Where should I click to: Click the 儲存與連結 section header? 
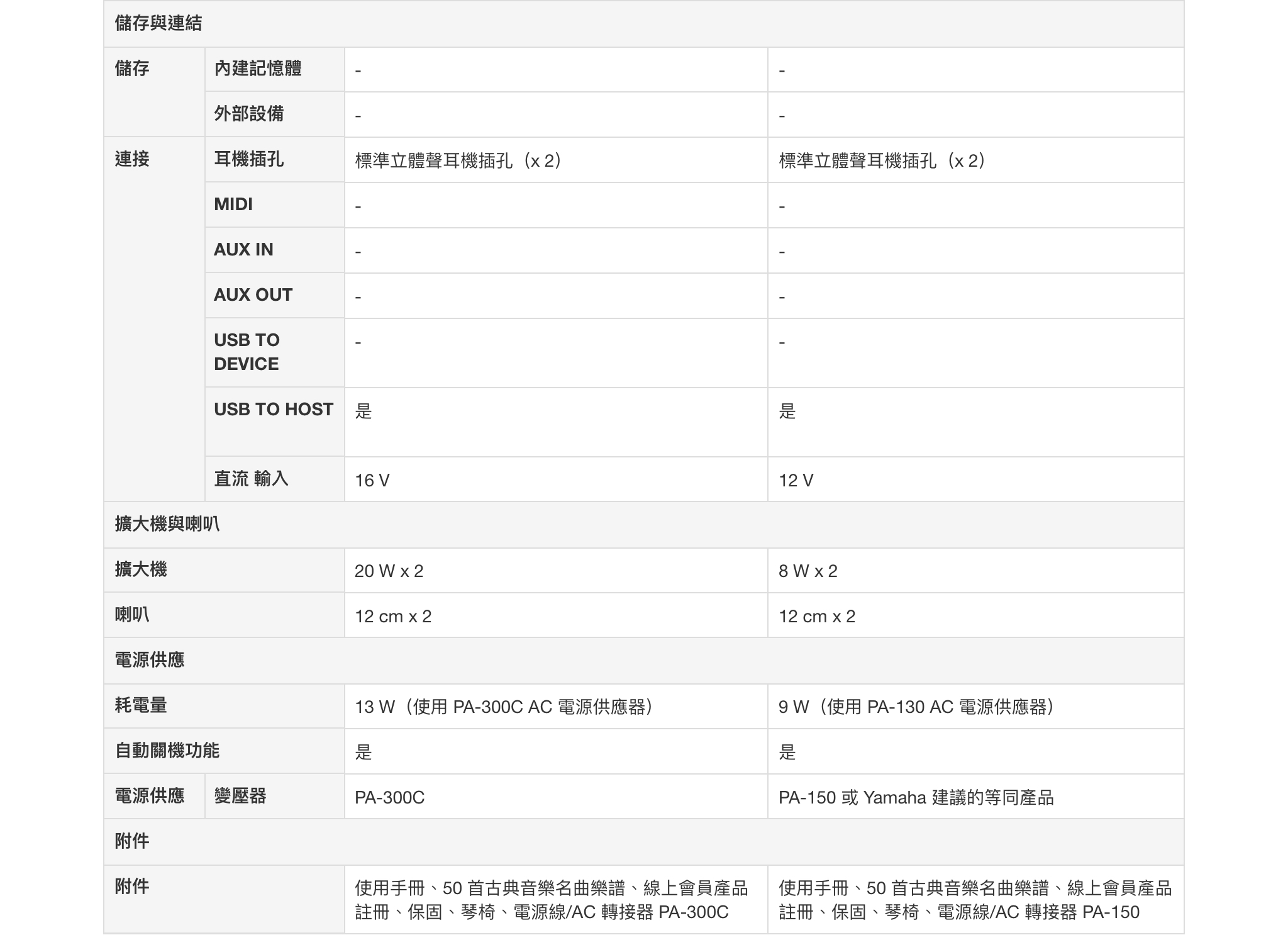[x=158, y=24]
